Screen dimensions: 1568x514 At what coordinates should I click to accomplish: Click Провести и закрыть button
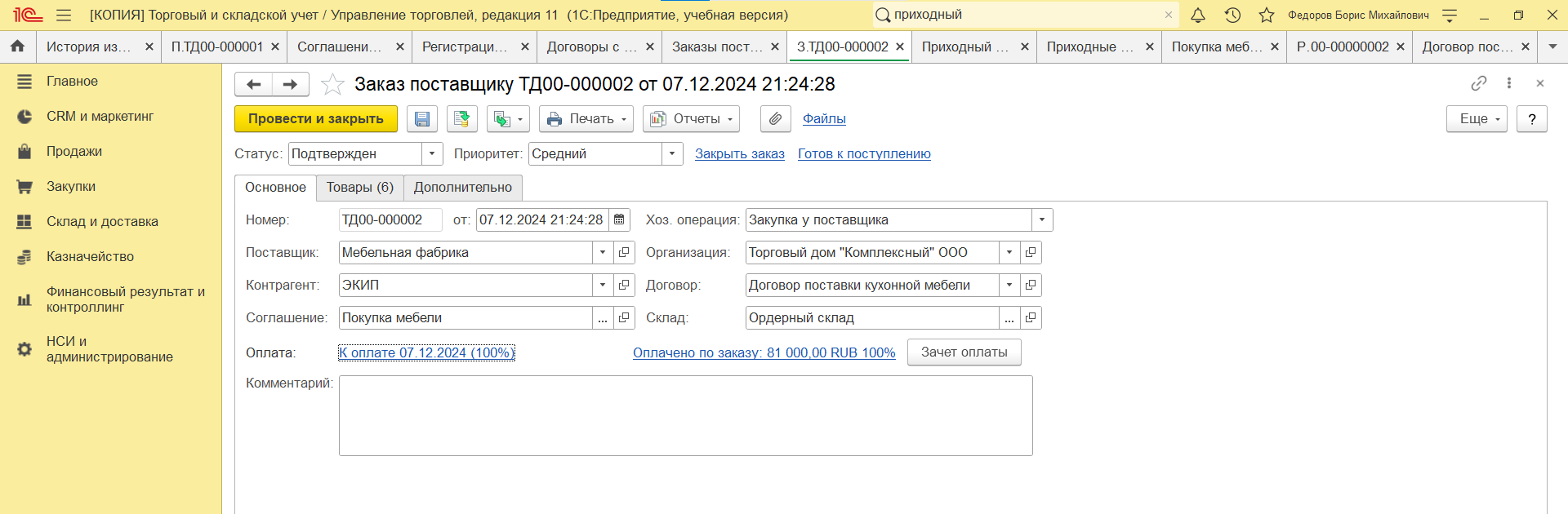(316, 119)
